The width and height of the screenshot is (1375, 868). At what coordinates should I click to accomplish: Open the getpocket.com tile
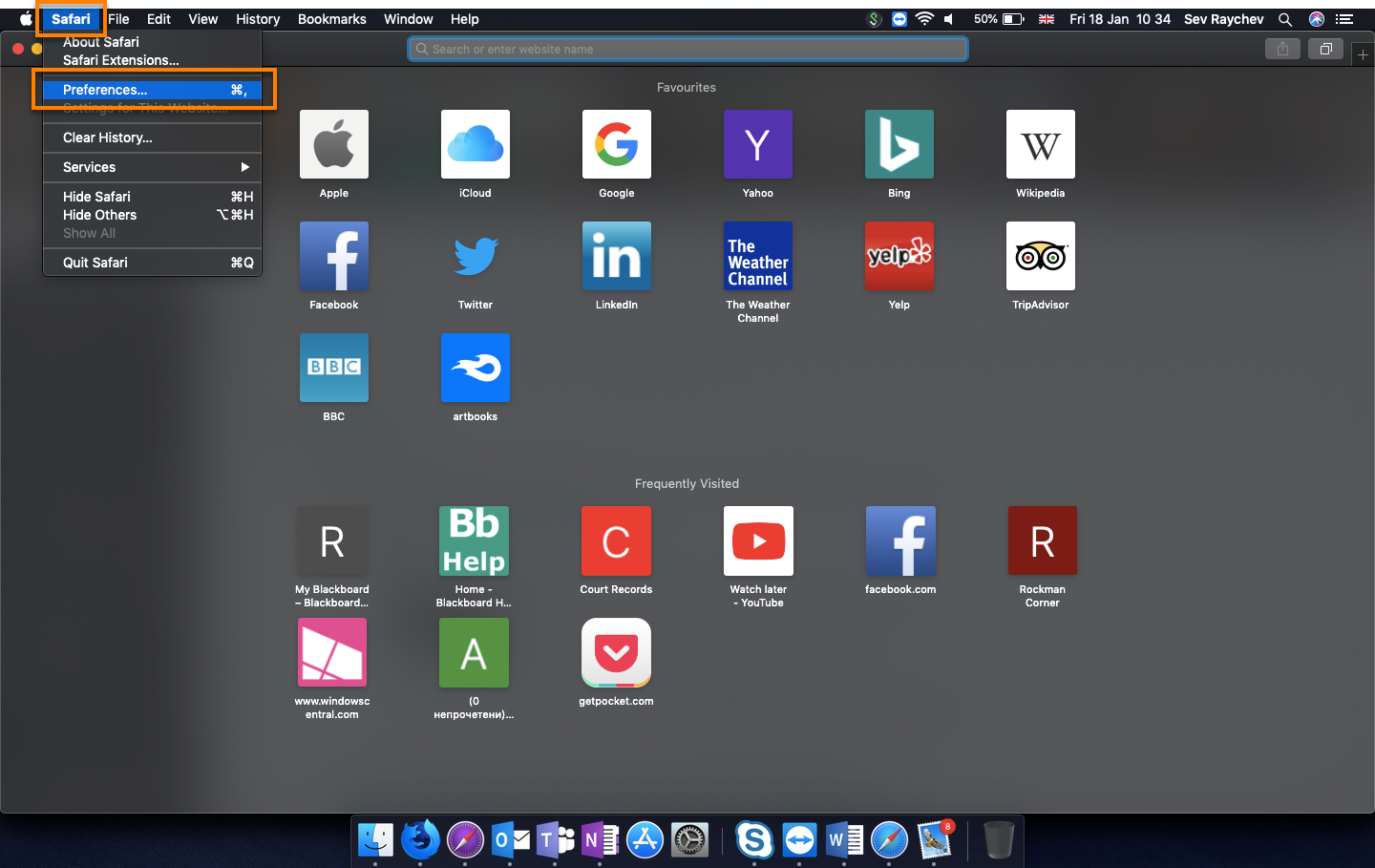coord(616,652)
